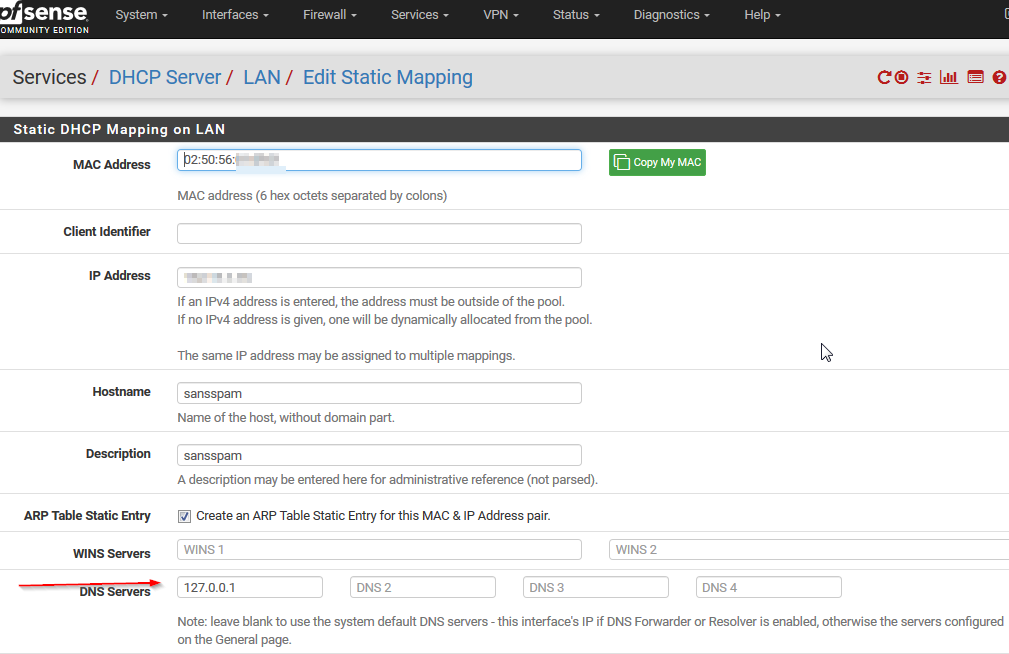Click the Hostname field containing sansspam
The height and width of the screenshot is (654, 1009).
click(x=379, y=393)
